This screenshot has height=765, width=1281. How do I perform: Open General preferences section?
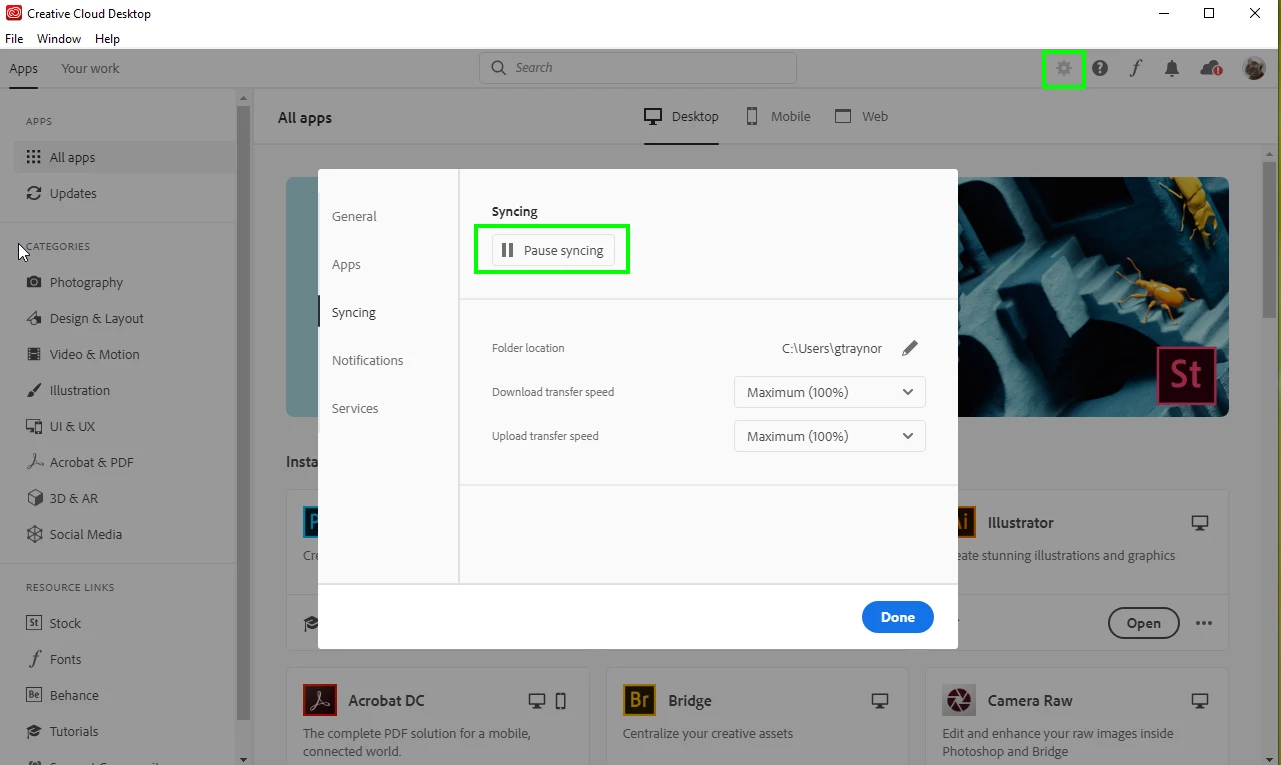click(354, 216)
